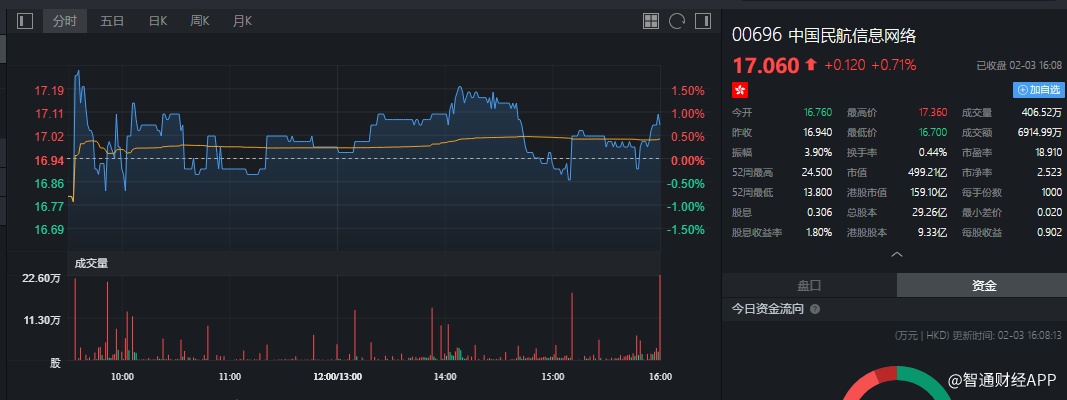Select the 日K daily candlestick tab

(157, 20)
